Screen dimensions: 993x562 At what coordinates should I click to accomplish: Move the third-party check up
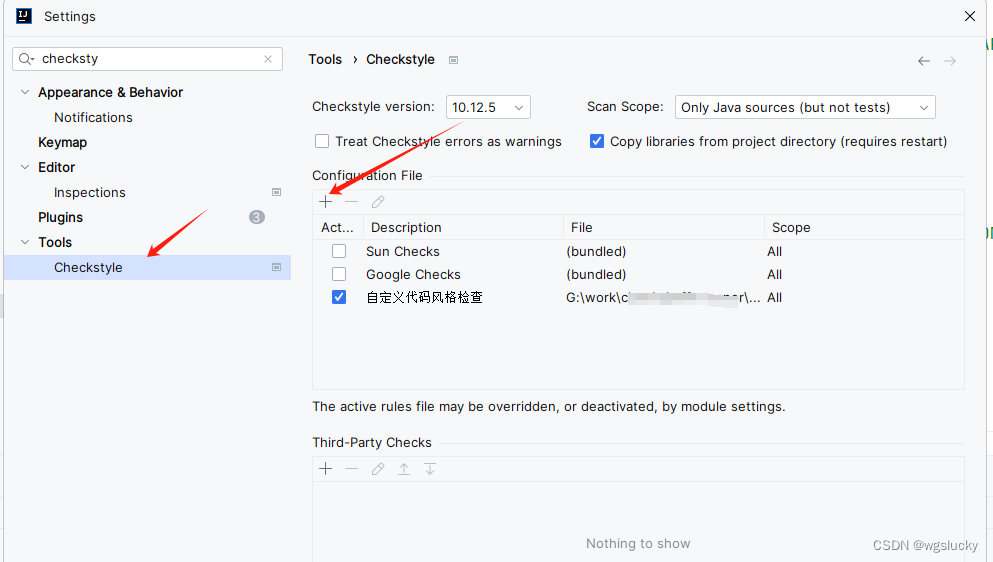pyautogui.click(x=404, y=469)
